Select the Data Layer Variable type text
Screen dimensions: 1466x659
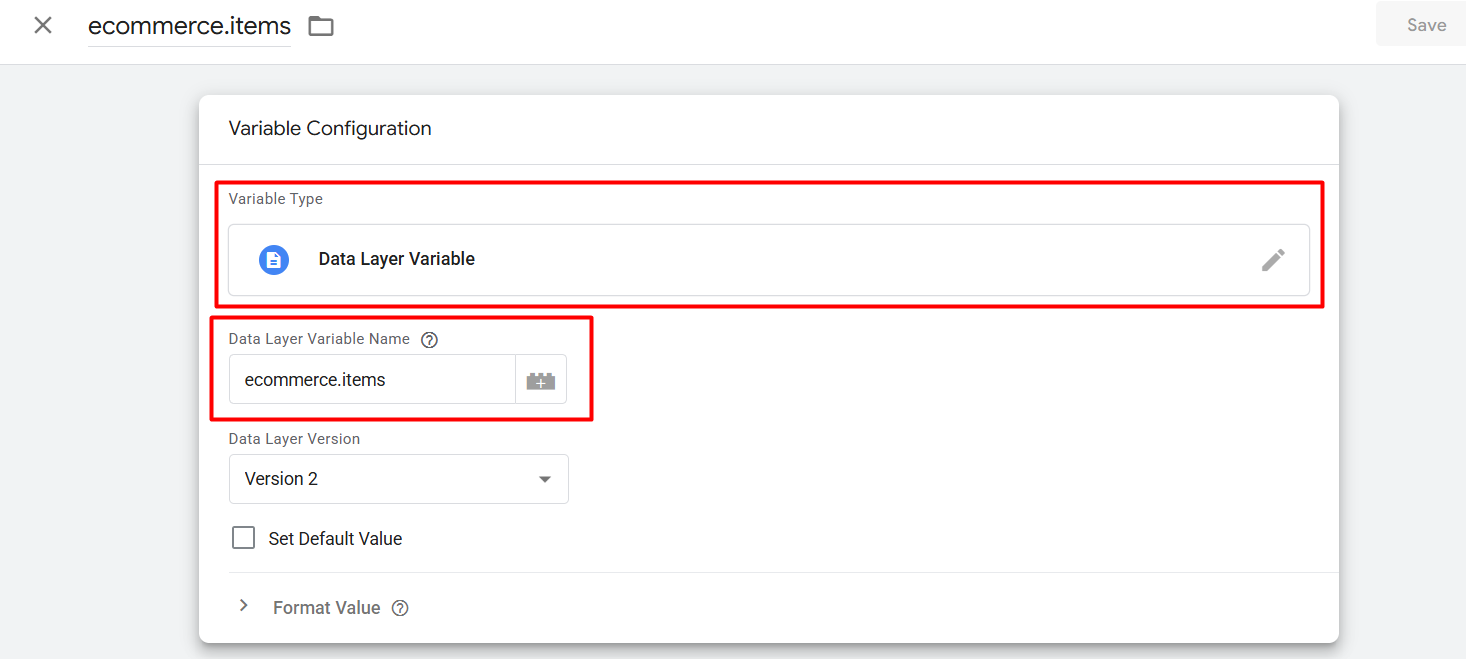(396, 259)
